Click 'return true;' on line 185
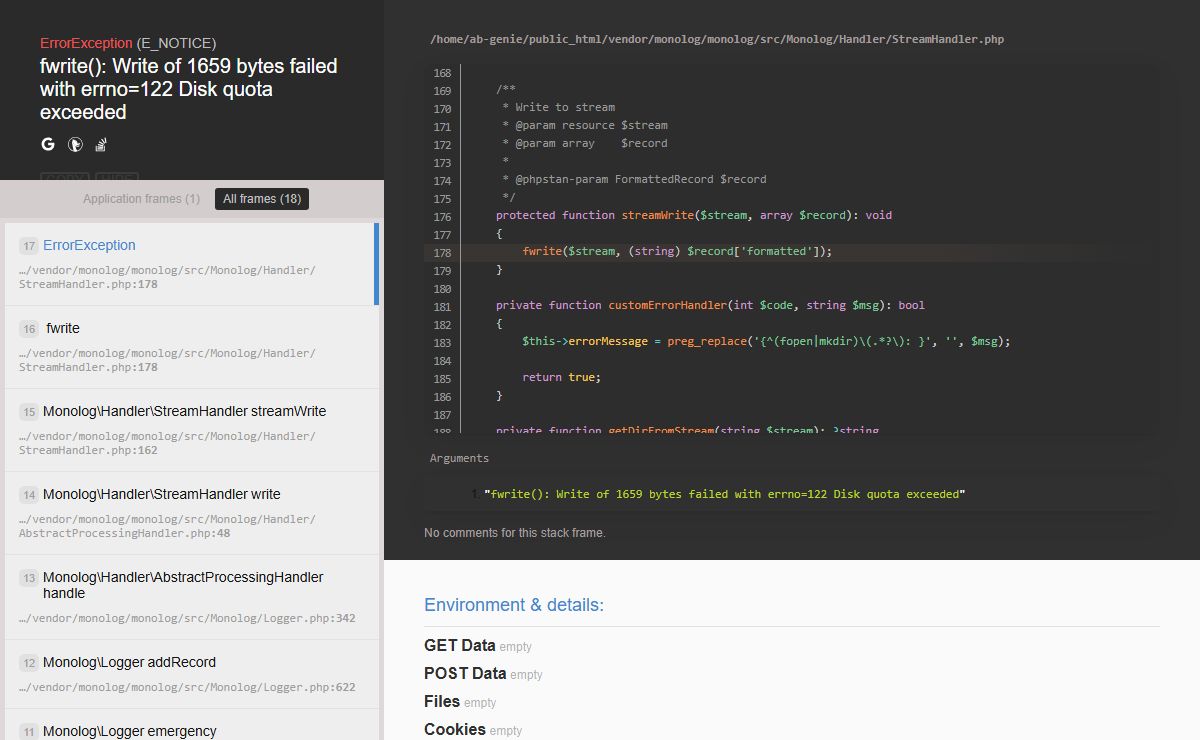Image resolution: width=1200 pixels, height=740 pixels. (x=561, y=378)
